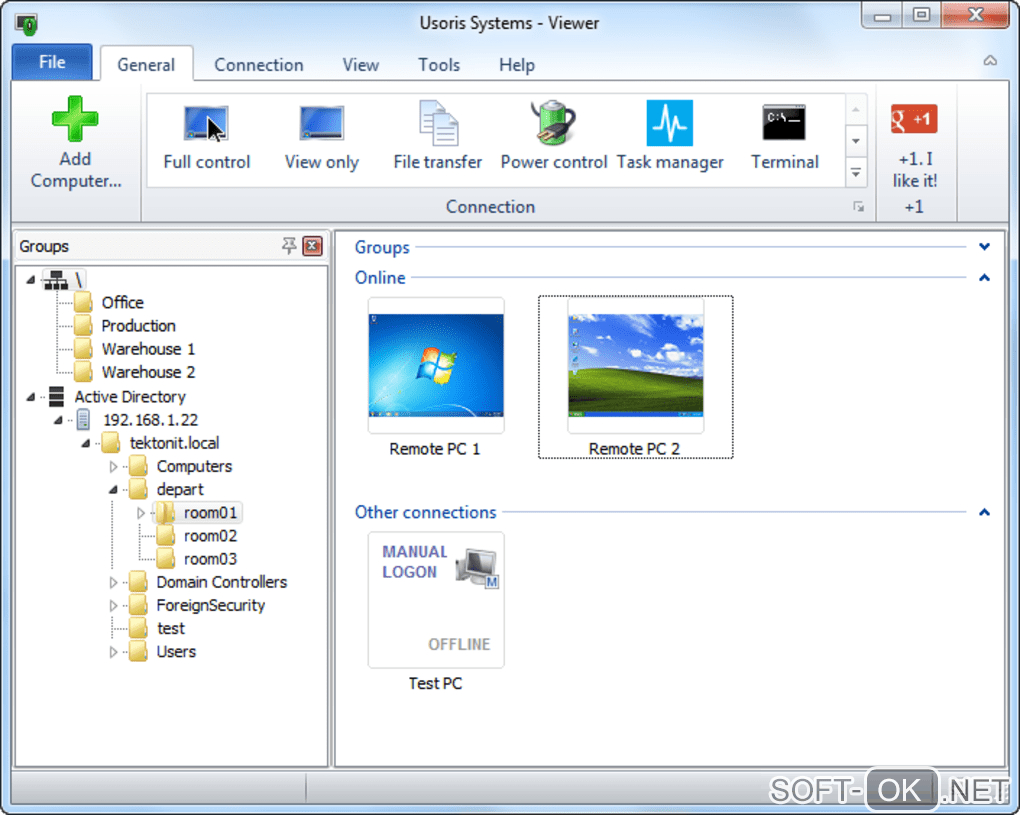Switch to the Tools tab
1020x815 pixels.
point(439,65)
